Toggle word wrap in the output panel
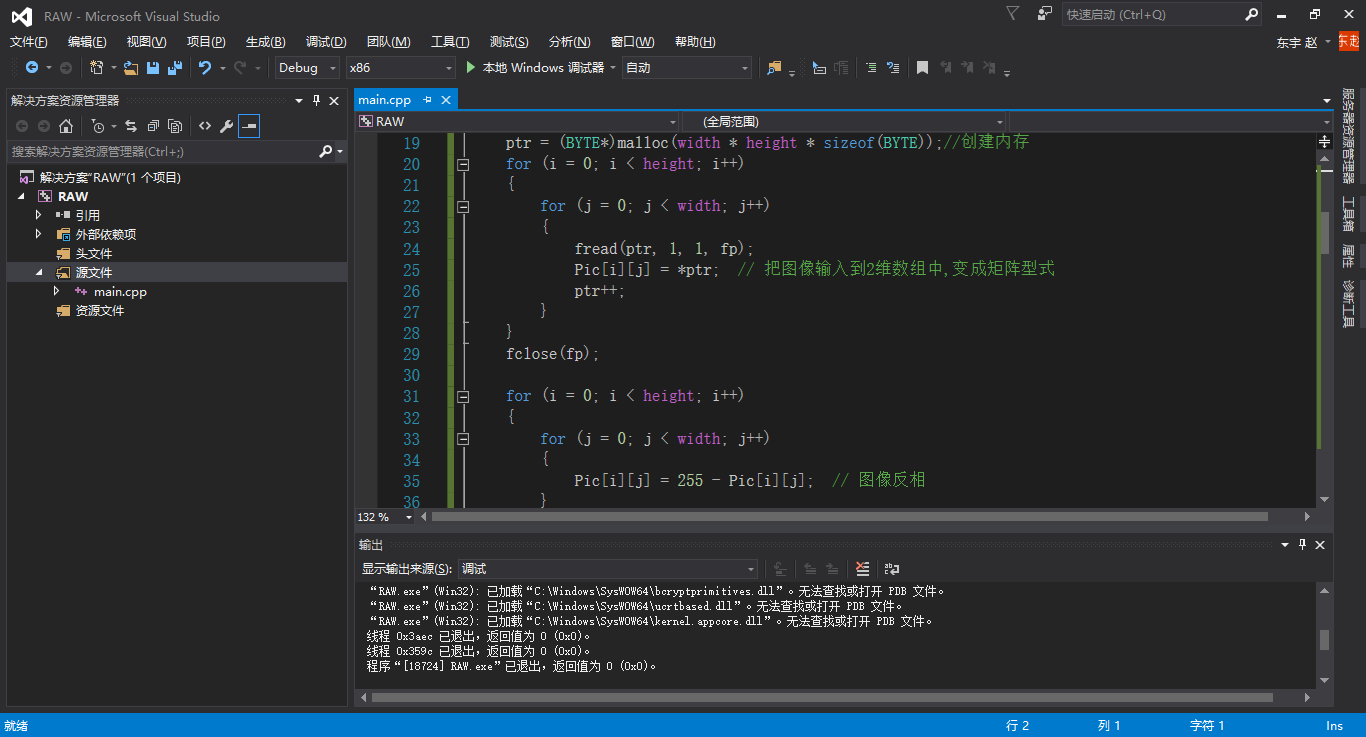Viewport: 1366px width, 737px height. (x=891, y=569)
